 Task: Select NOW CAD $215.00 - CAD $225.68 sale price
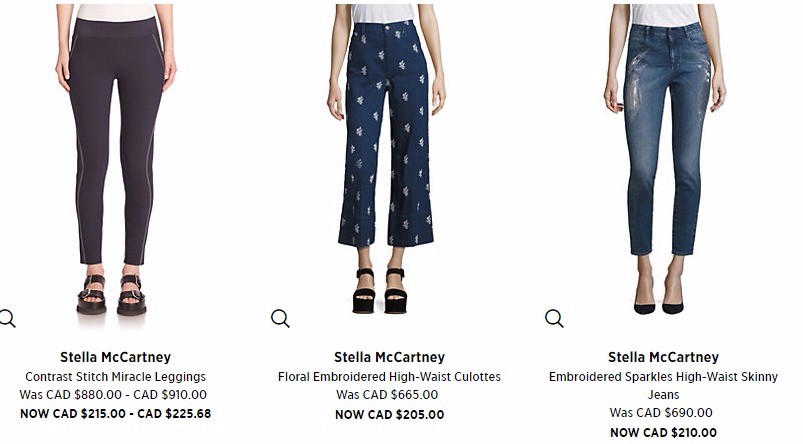click(115, 414)
